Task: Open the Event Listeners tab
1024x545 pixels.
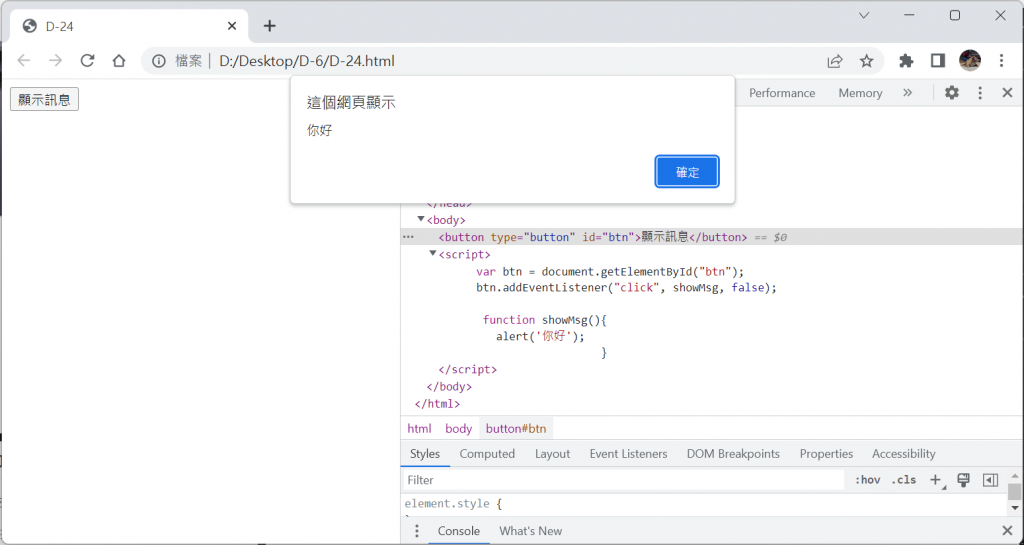Action: click(628, 454)
